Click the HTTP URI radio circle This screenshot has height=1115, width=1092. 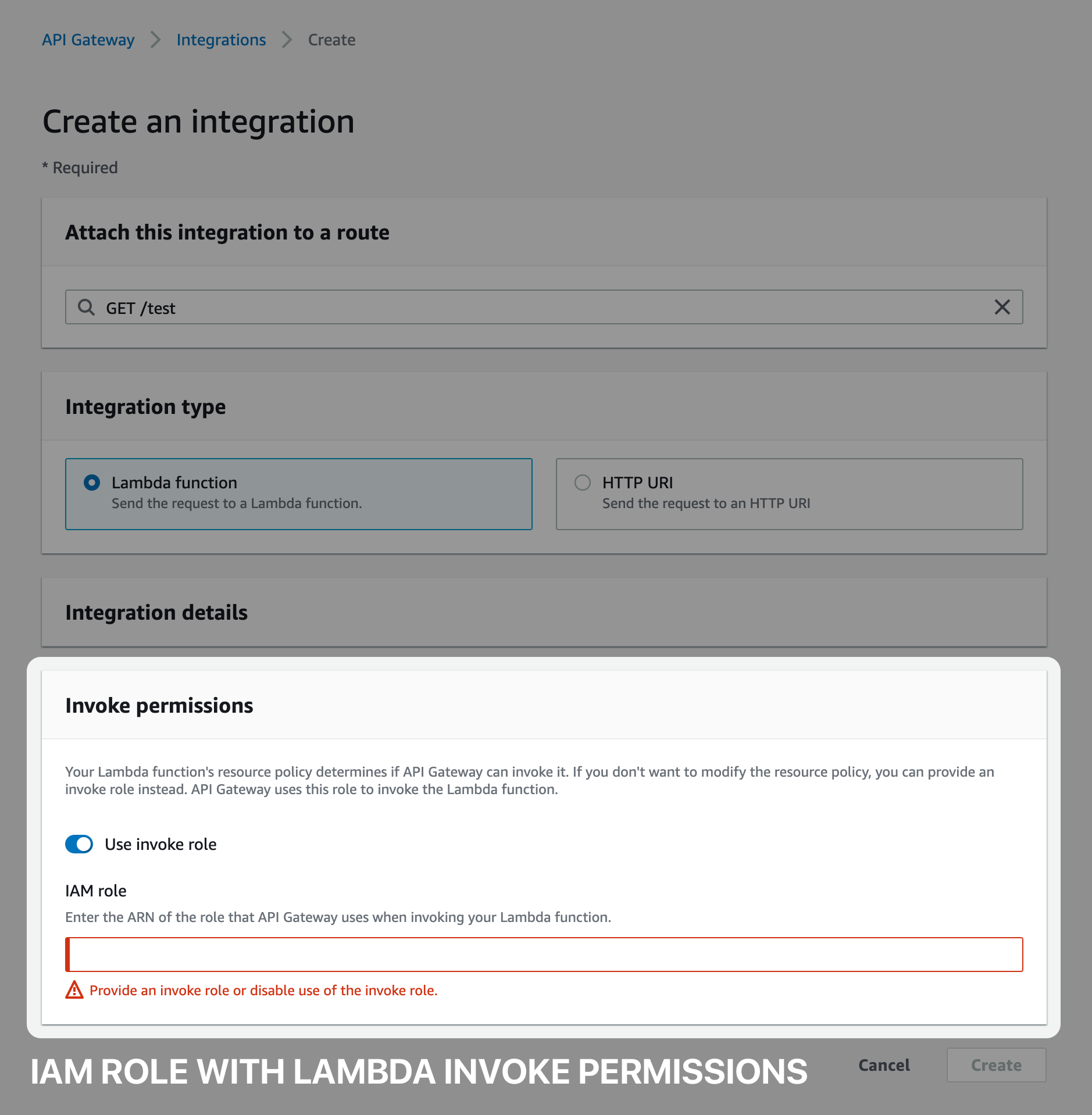point(582,483)
